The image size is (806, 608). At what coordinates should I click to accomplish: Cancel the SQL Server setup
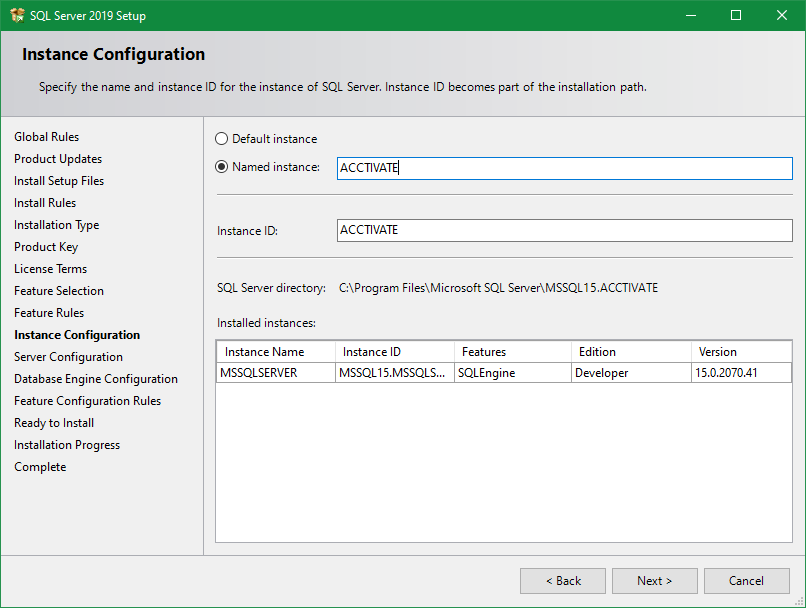pos(746,581)
